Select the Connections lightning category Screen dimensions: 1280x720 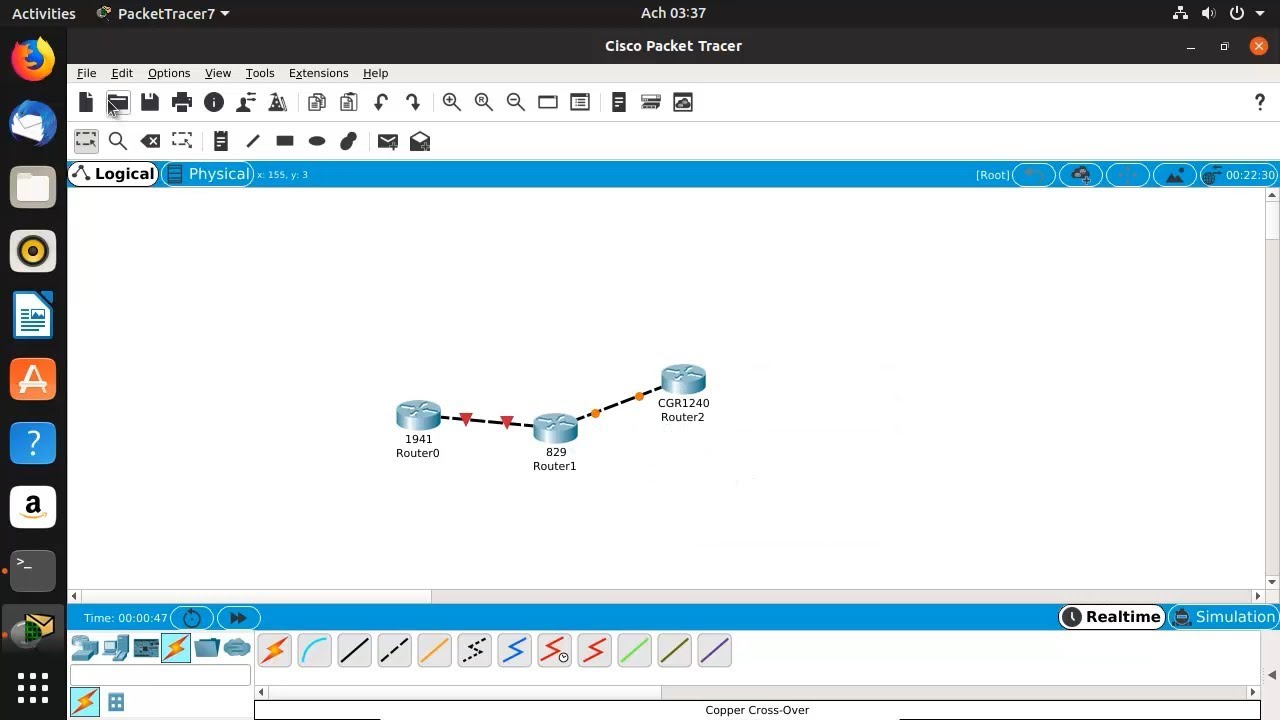pyautogui.click(x=176, y=648)
